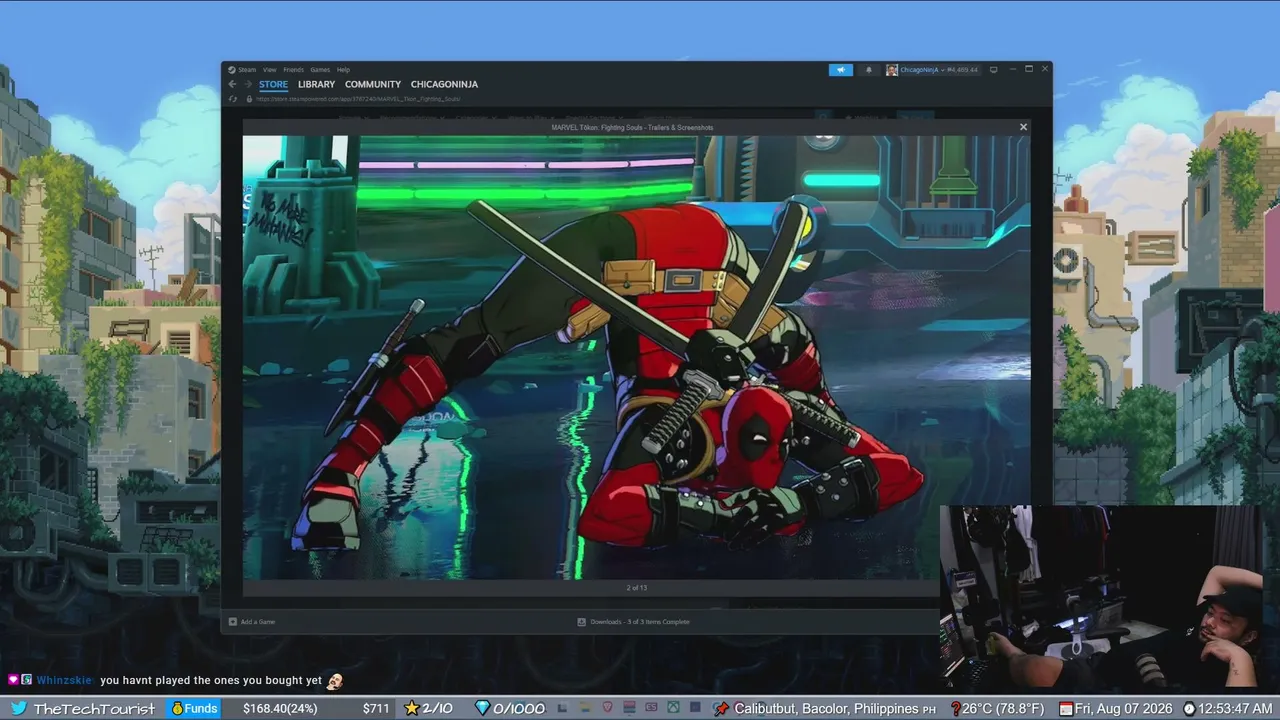The height and width of the screenshot is (720, 1280).
Task: Click the 26°C (78.8°F) temperature reading
Action: (1003, 708)
